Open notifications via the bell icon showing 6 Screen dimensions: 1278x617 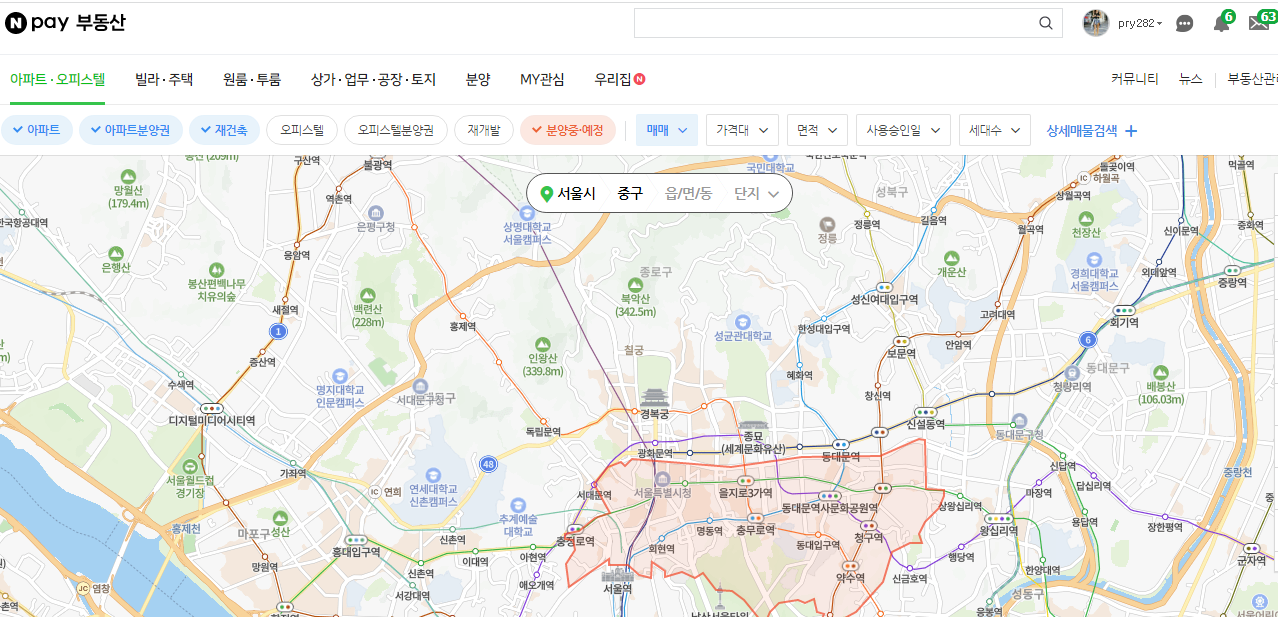[x=1221, y=23]
